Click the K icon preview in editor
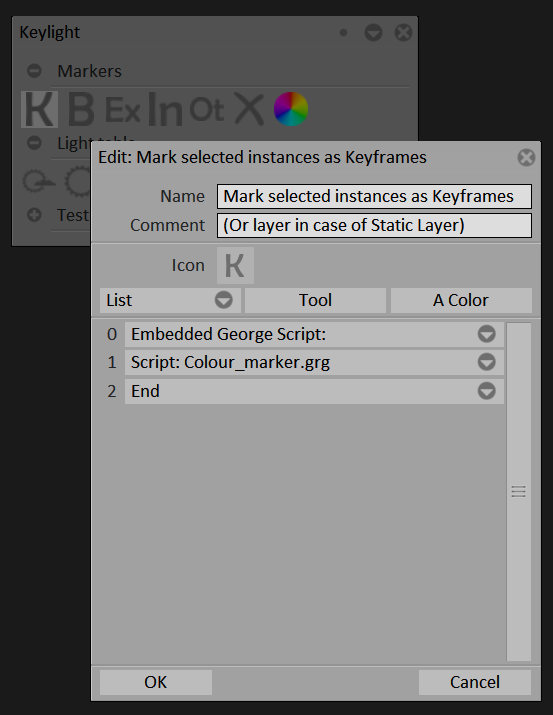This screenshot has width=553, height=715. coord(235,265)
